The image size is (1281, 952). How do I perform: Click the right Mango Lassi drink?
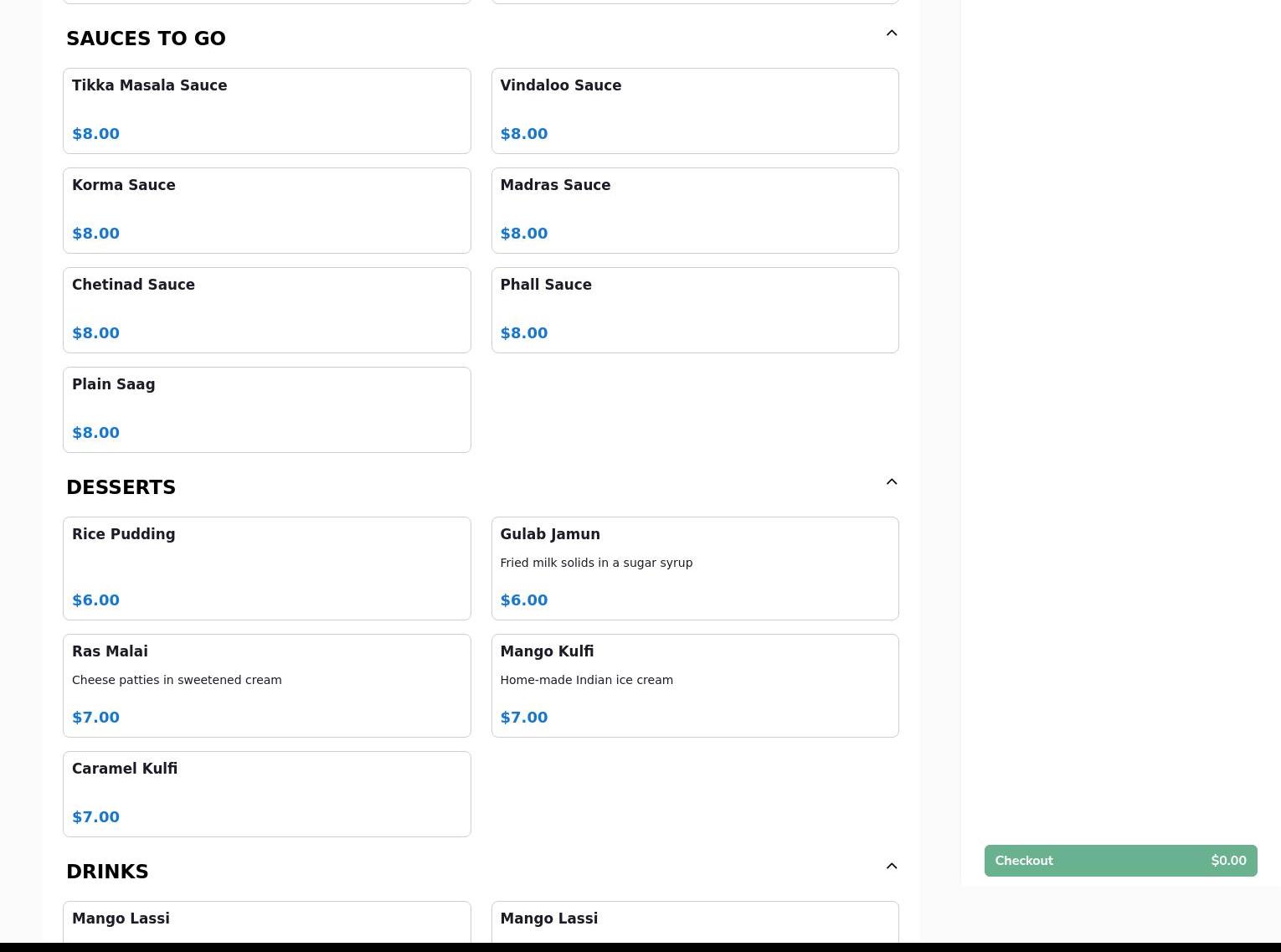(694, 921)
